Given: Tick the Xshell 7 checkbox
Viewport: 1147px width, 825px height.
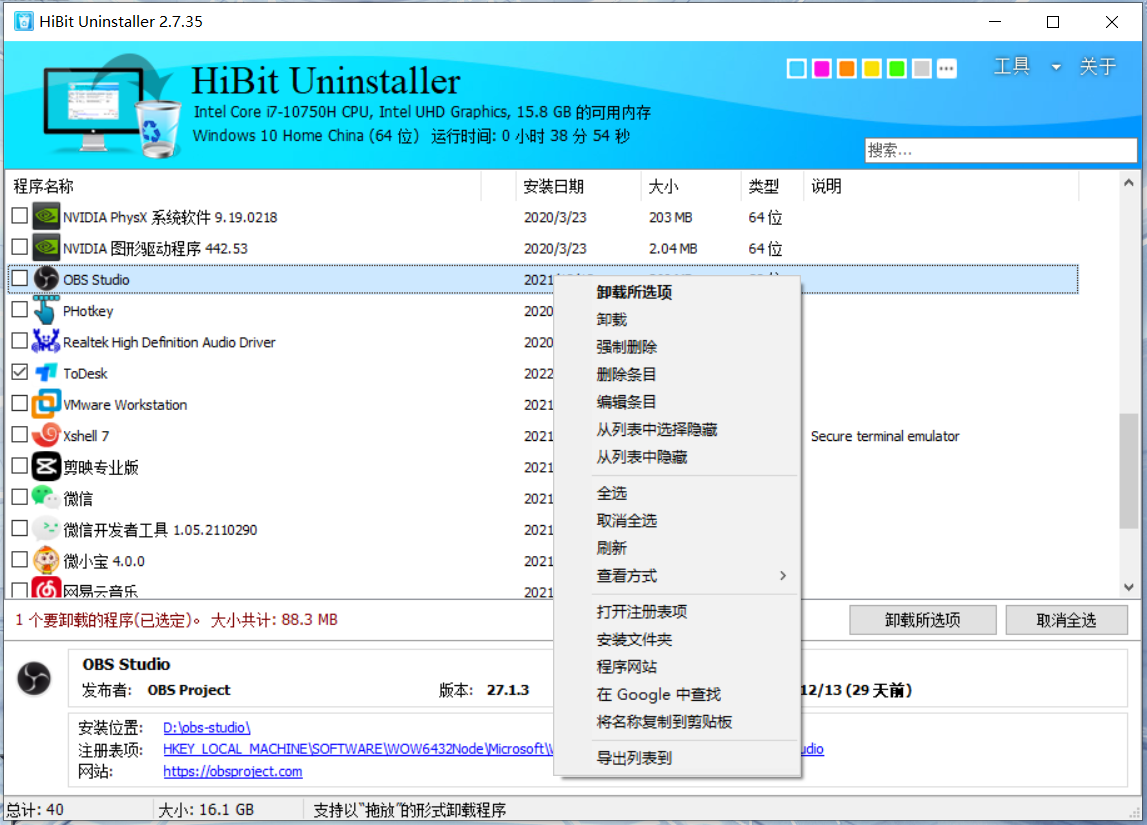Looking at the screenshot, I should tap(20, 434).
